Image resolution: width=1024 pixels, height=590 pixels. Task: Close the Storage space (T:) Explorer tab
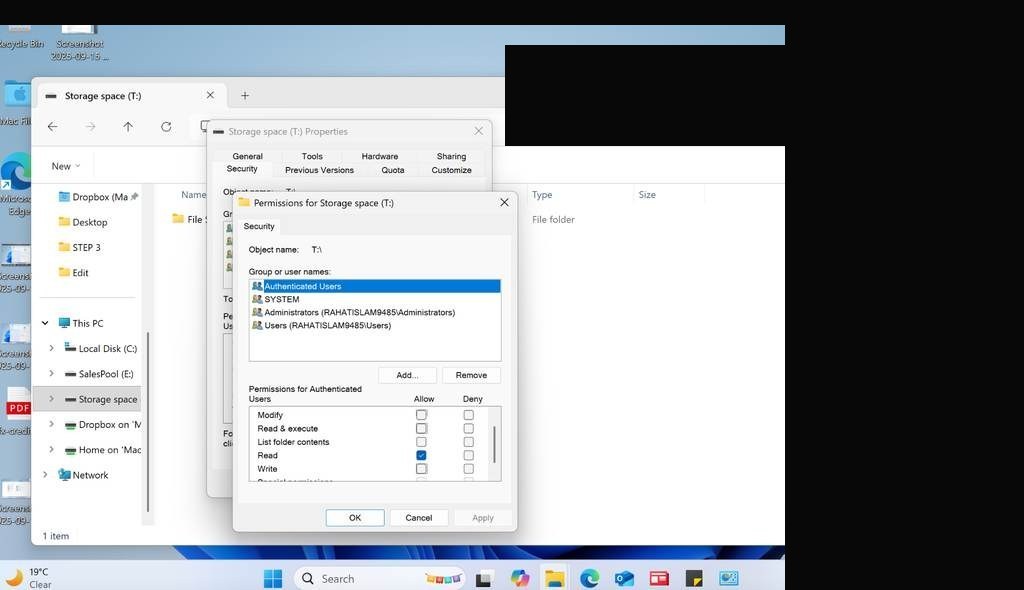point(210,95)
